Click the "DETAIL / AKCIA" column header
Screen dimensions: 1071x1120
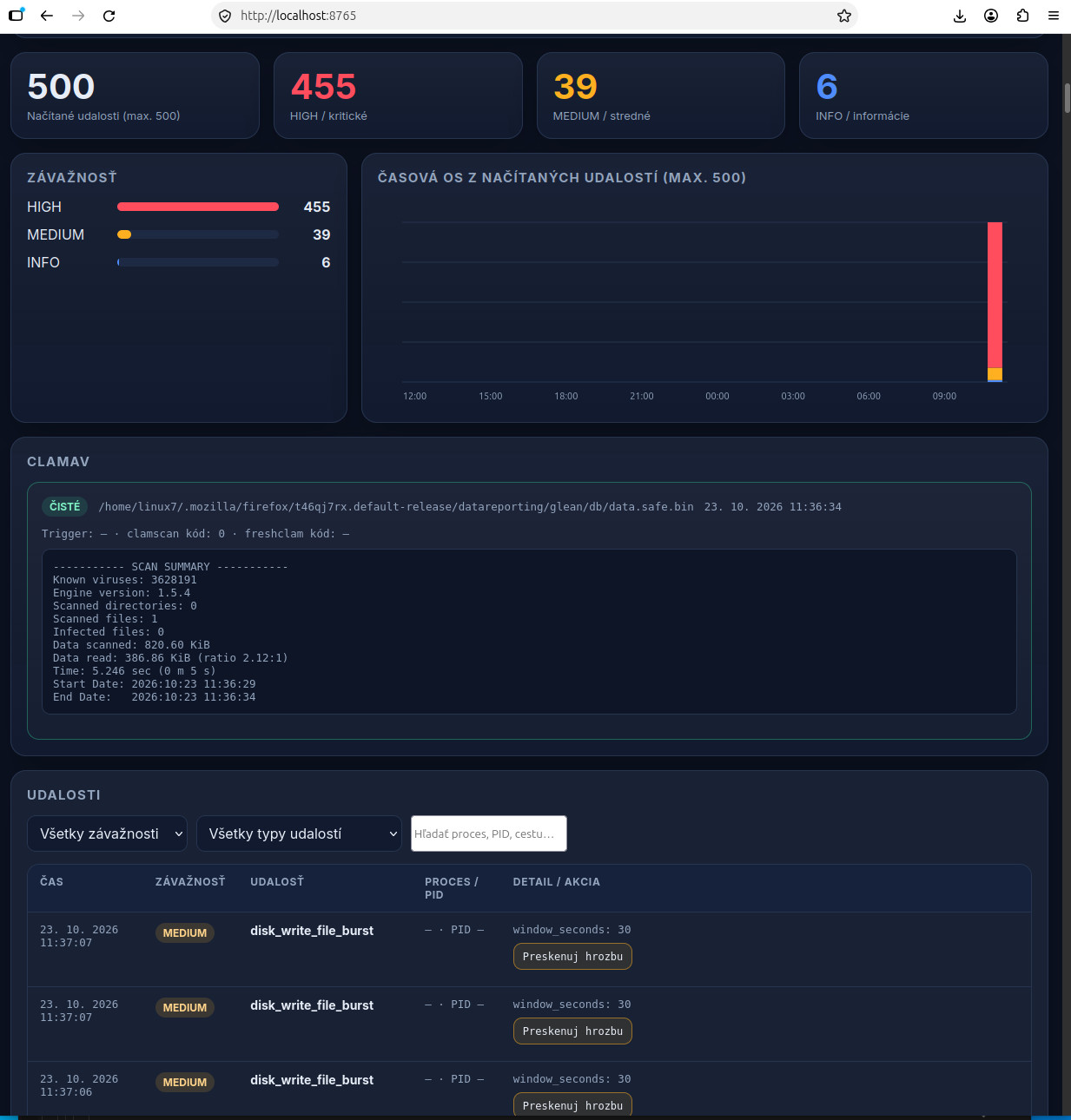[x=557, y=881]
